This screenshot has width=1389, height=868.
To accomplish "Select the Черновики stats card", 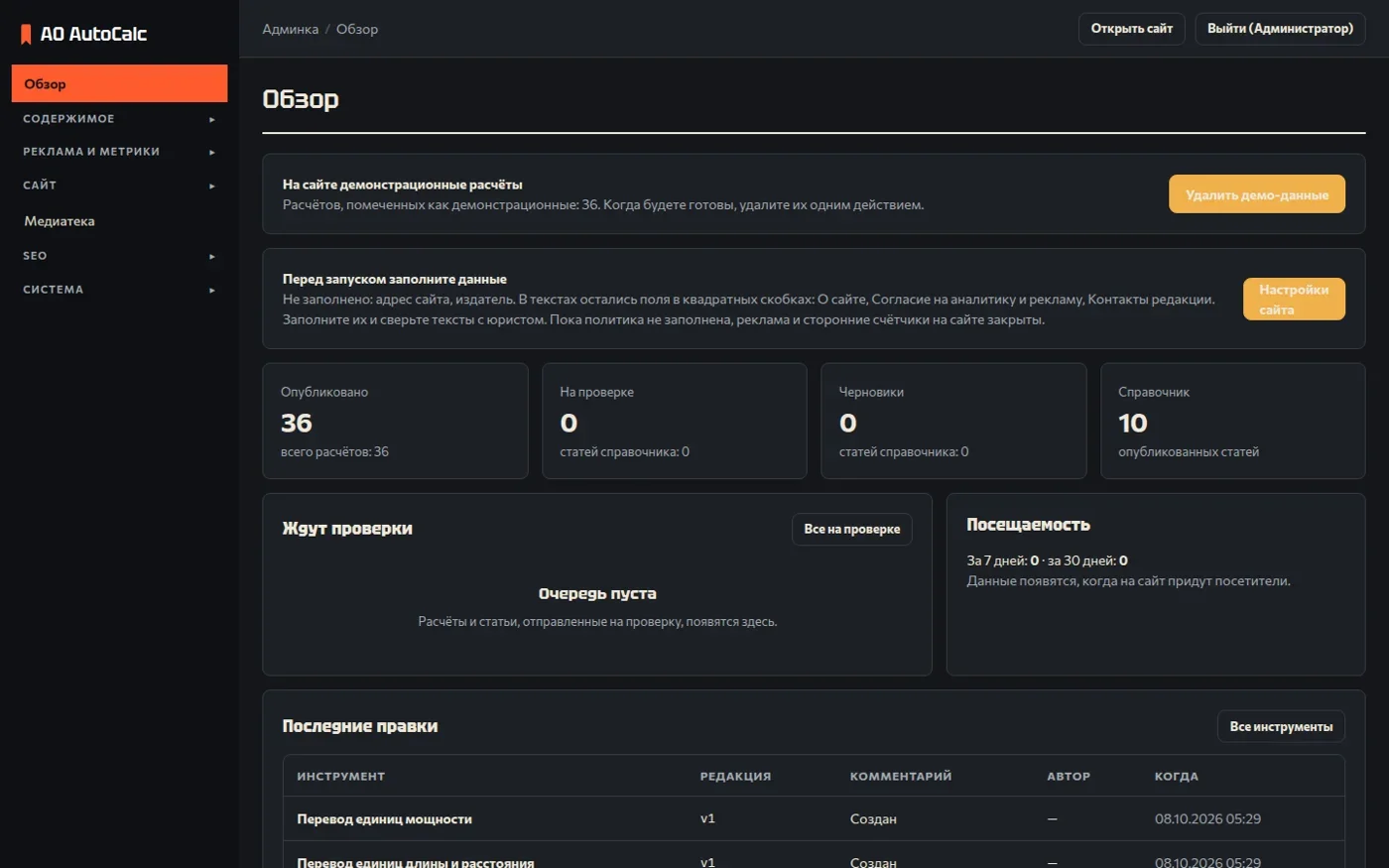I will (953, 421).
